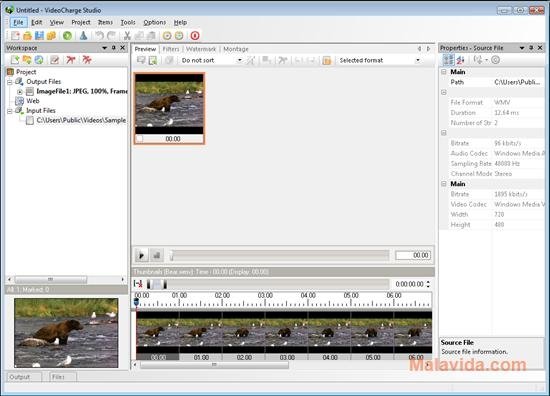Open the Properties panel dropdown arrow
550x396 pixels.
coord(522,48)
